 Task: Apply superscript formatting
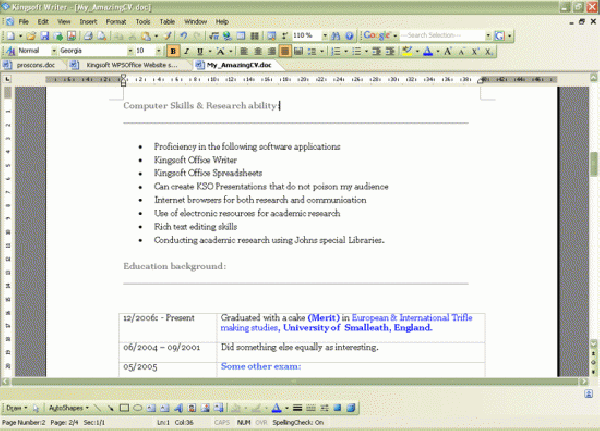pos(475,51)
